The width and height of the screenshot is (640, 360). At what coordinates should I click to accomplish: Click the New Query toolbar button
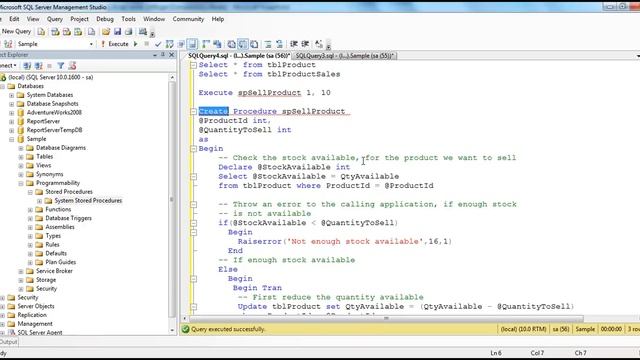point(16,31)
